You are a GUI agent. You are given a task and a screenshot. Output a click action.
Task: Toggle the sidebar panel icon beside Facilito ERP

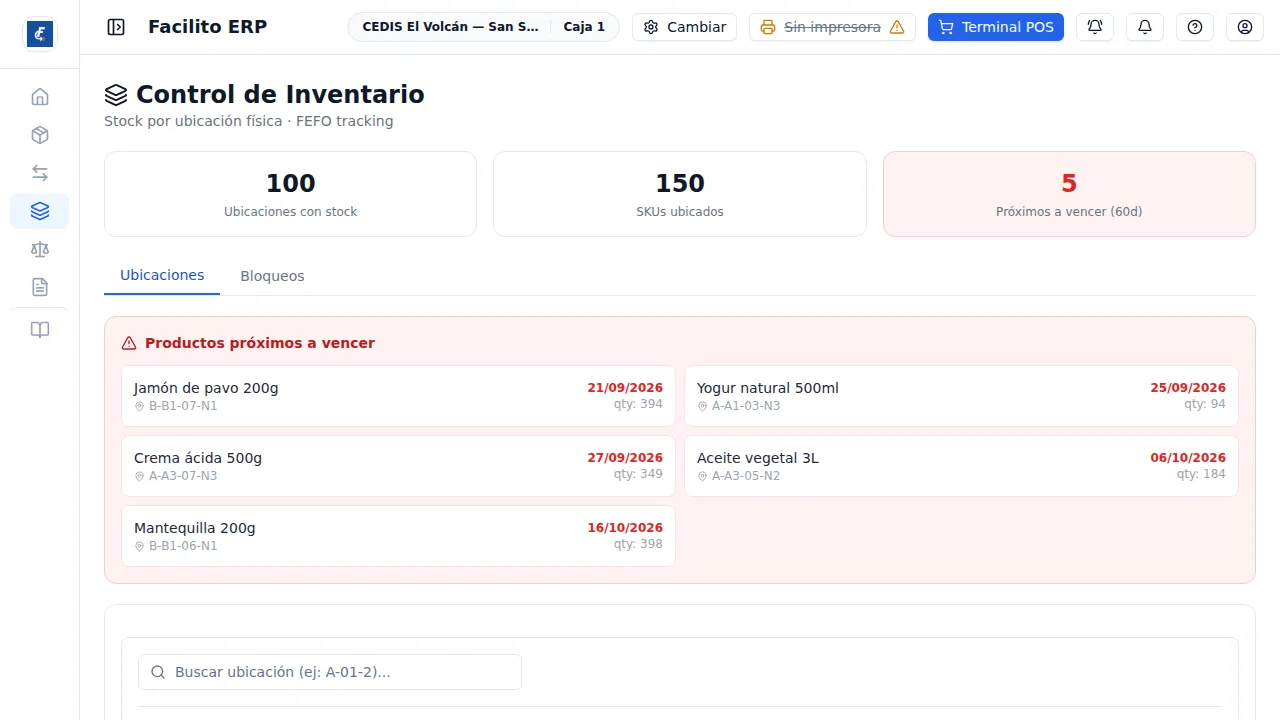click(x=116, y=27)
